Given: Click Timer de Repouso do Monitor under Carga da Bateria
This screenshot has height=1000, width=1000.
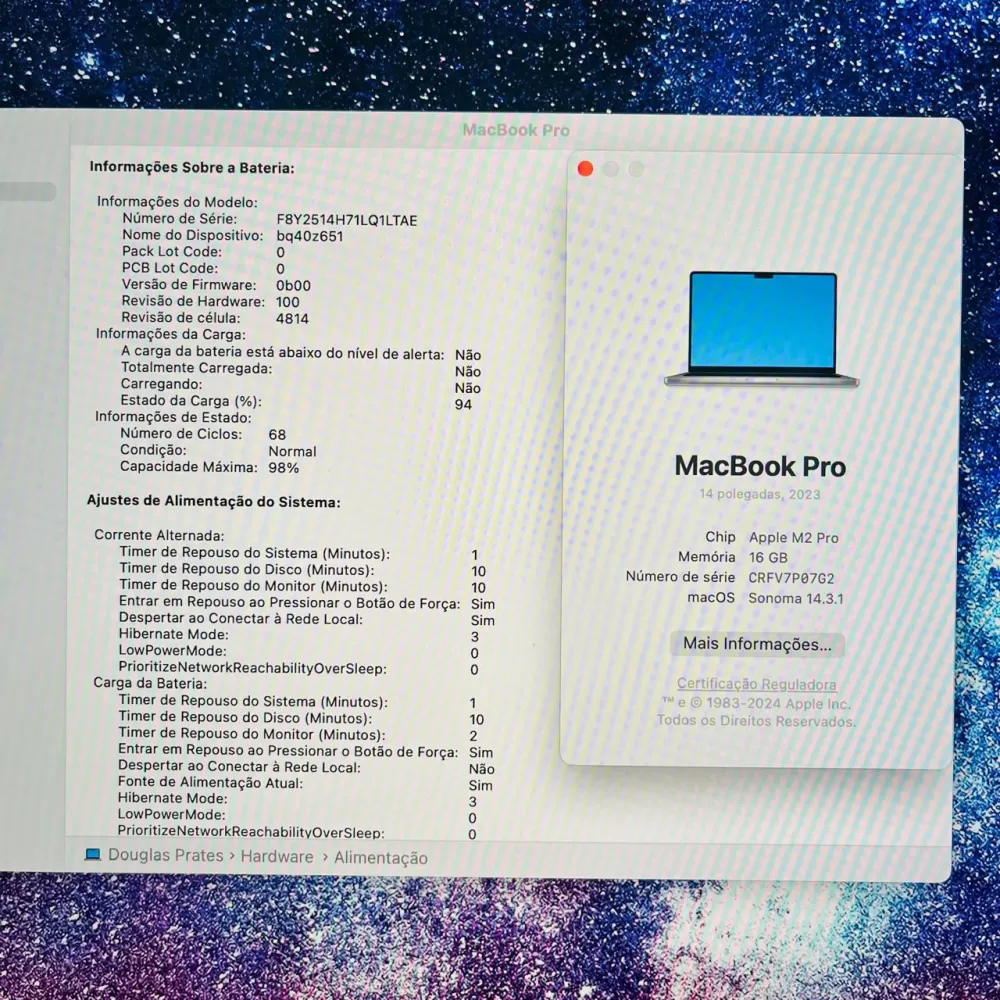Looking at the screenshot, I should pos(252,735).
